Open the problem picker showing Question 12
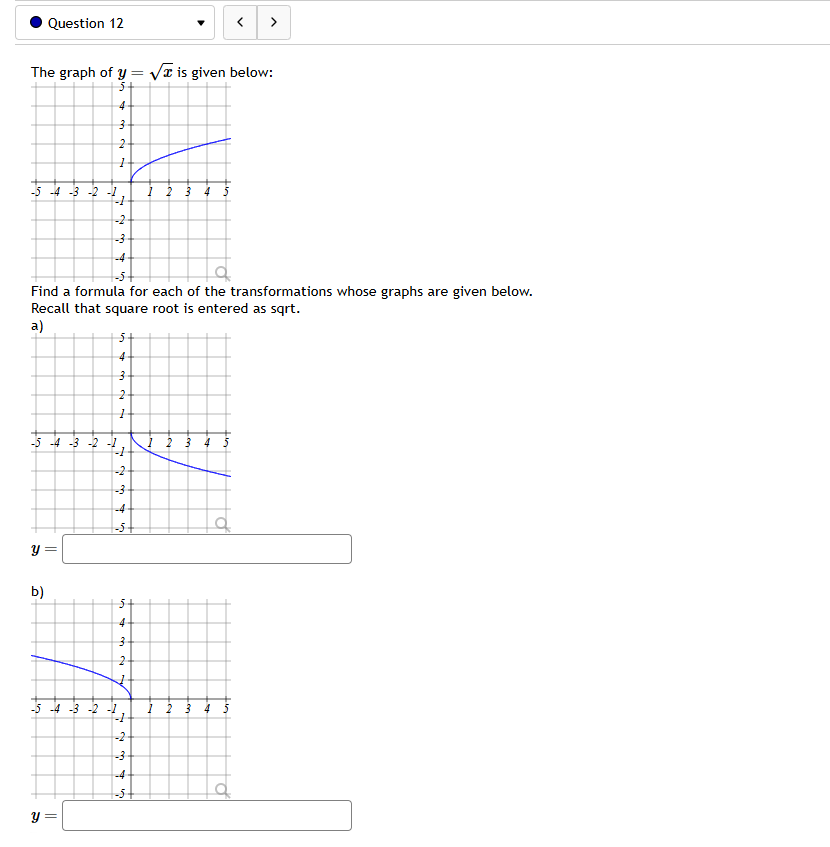 (x=114, y=22)
